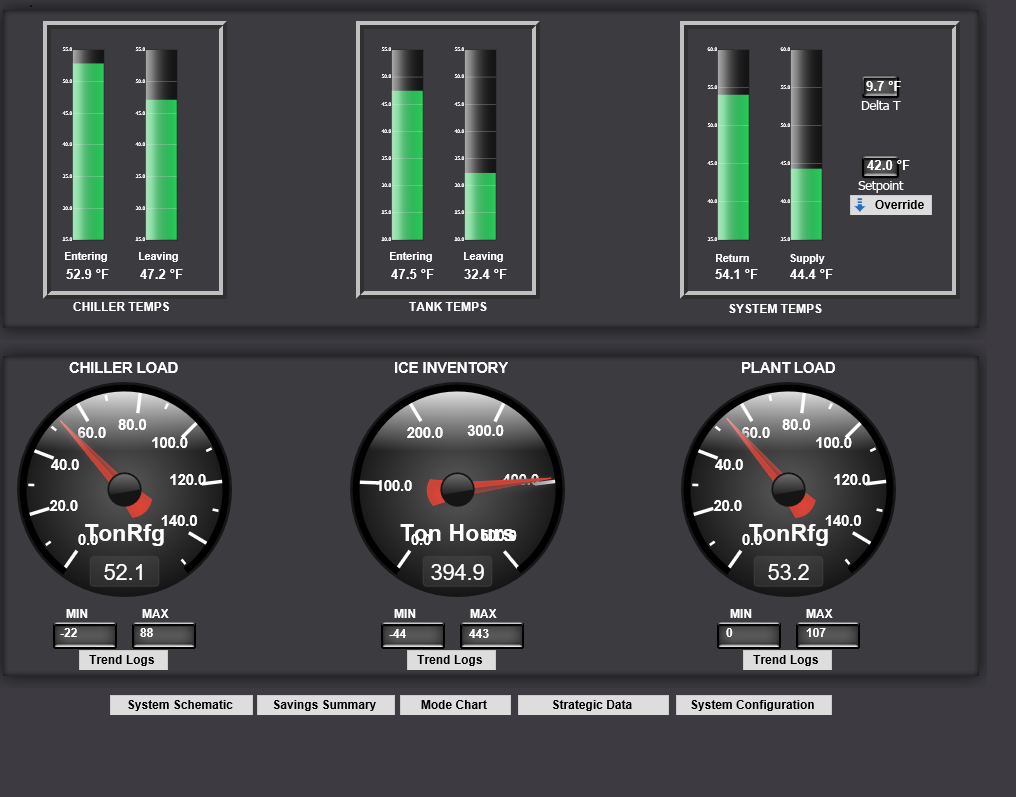The width and height of the screenshot is (1016, 797).
Task: Open the Strategic Data tab
Action: [x=592, y=704]
